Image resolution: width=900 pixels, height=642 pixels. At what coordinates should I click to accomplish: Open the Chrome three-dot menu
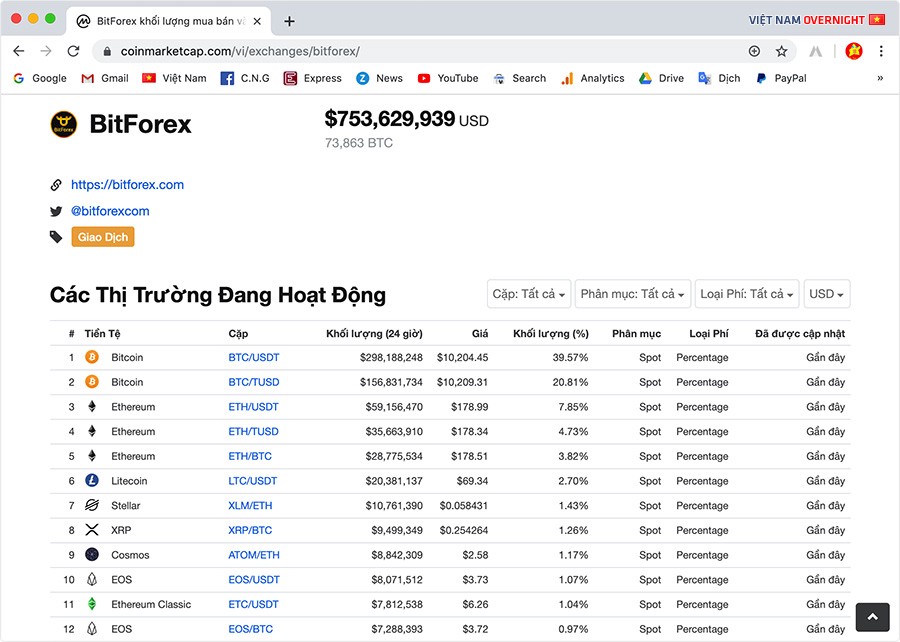click(x=881, y=51)
